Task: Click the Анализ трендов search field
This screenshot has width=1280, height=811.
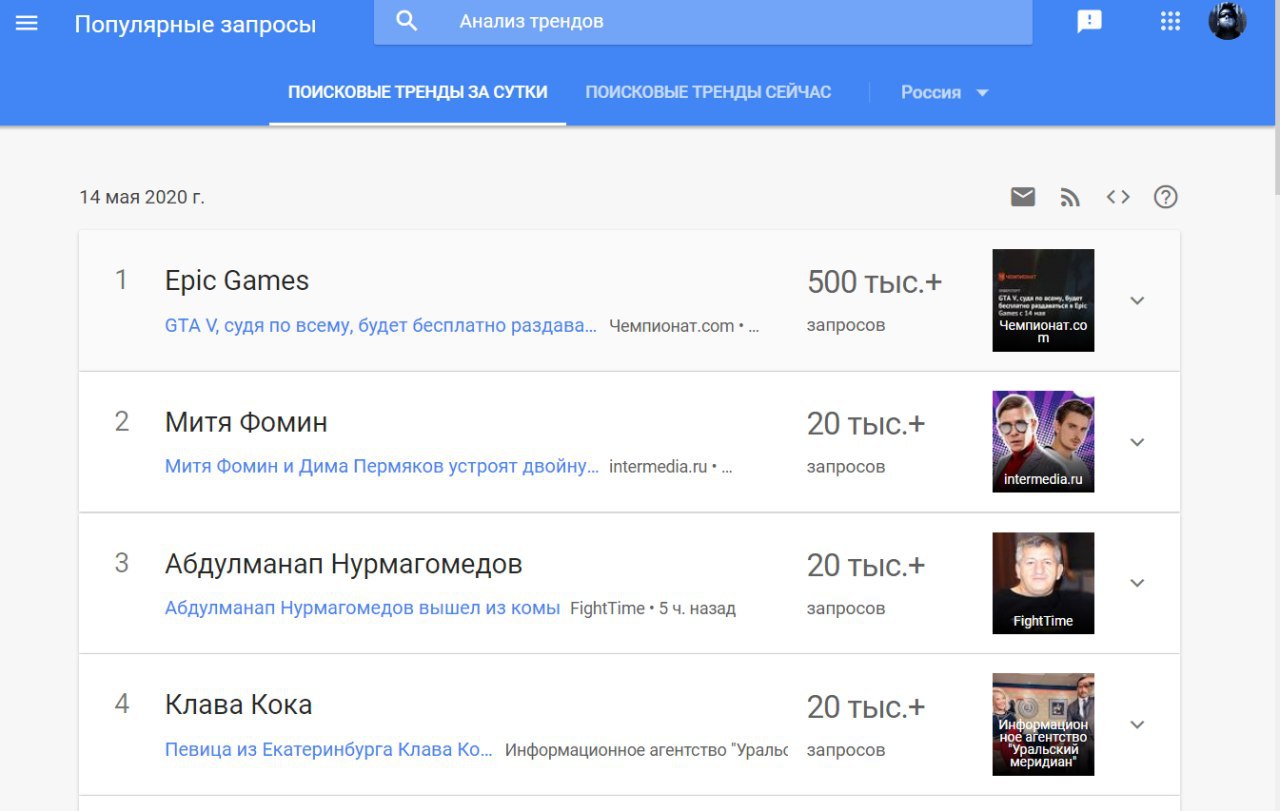Action: [x=703, y=22]
